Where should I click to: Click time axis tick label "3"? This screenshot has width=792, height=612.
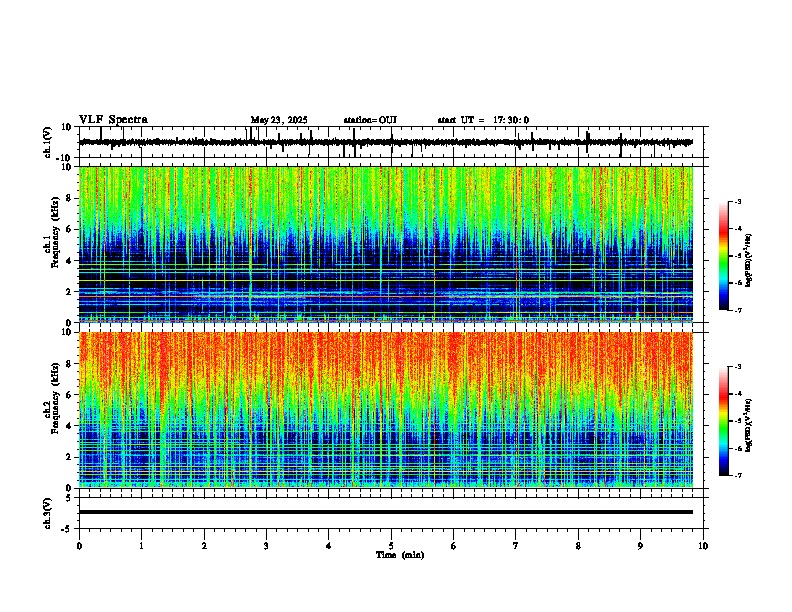pyautogui.click(x=266, y=546)
